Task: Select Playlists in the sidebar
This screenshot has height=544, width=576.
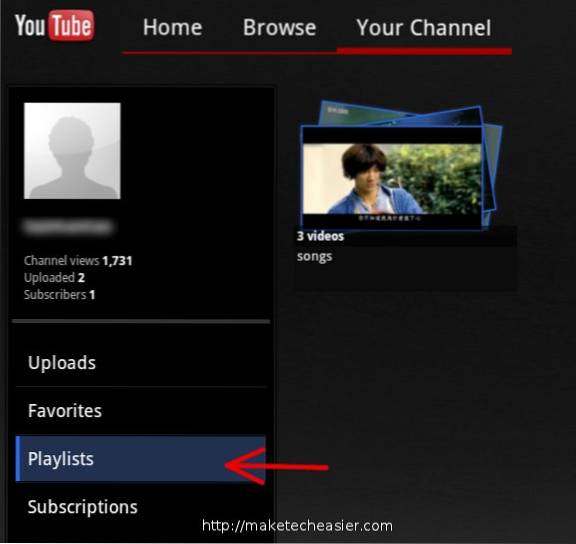Action: click(141, 458)
